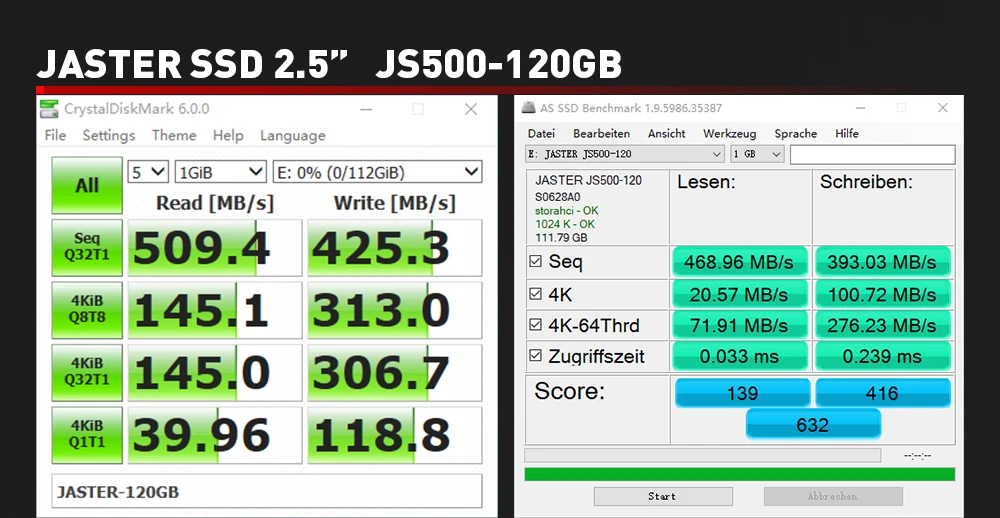
Task: Click the Seq read value 509.4
Action: [215, 248]
